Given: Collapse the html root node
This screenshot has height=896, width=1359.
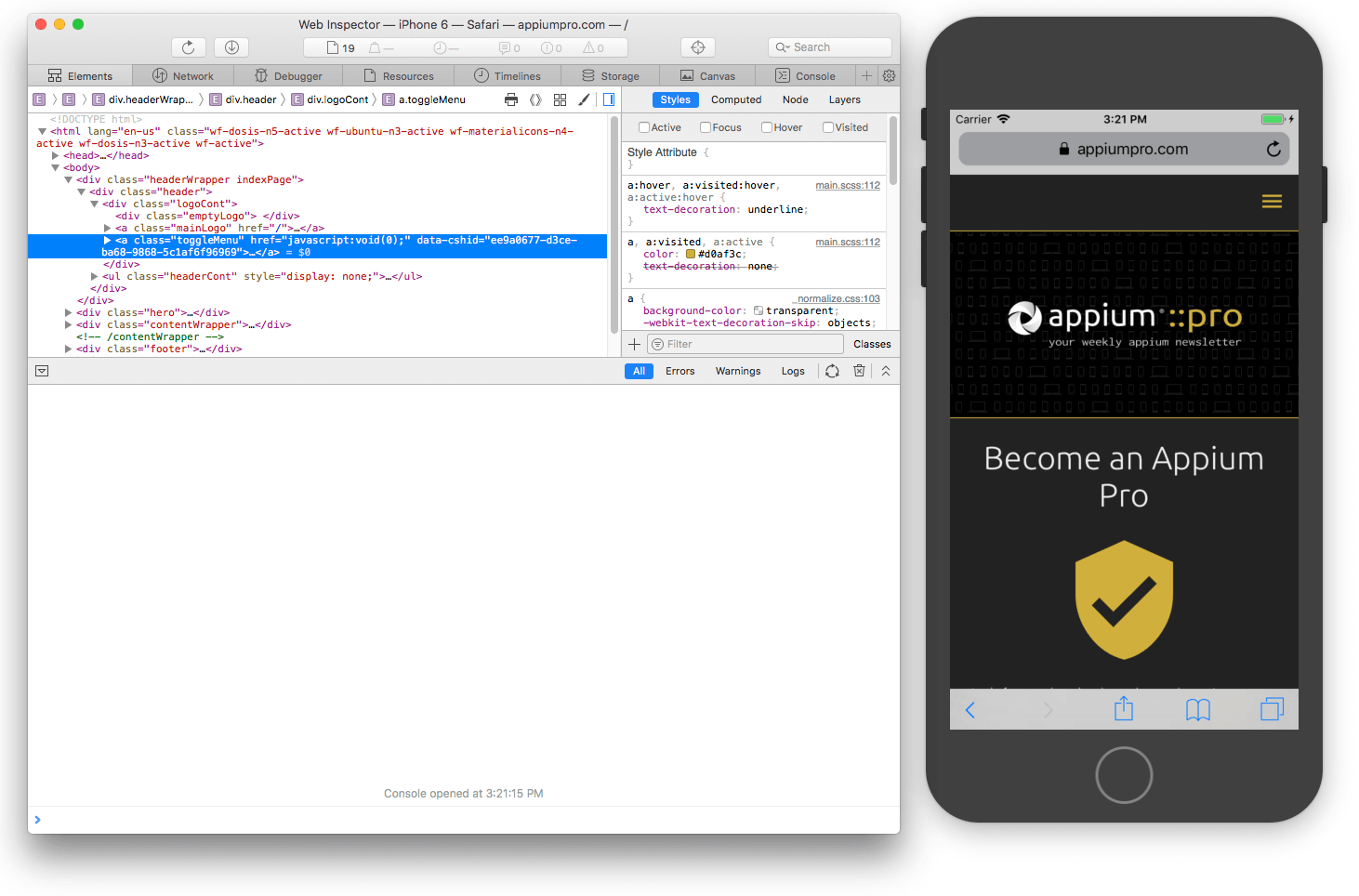Looking at the screenshot, I should click(42, 131).
